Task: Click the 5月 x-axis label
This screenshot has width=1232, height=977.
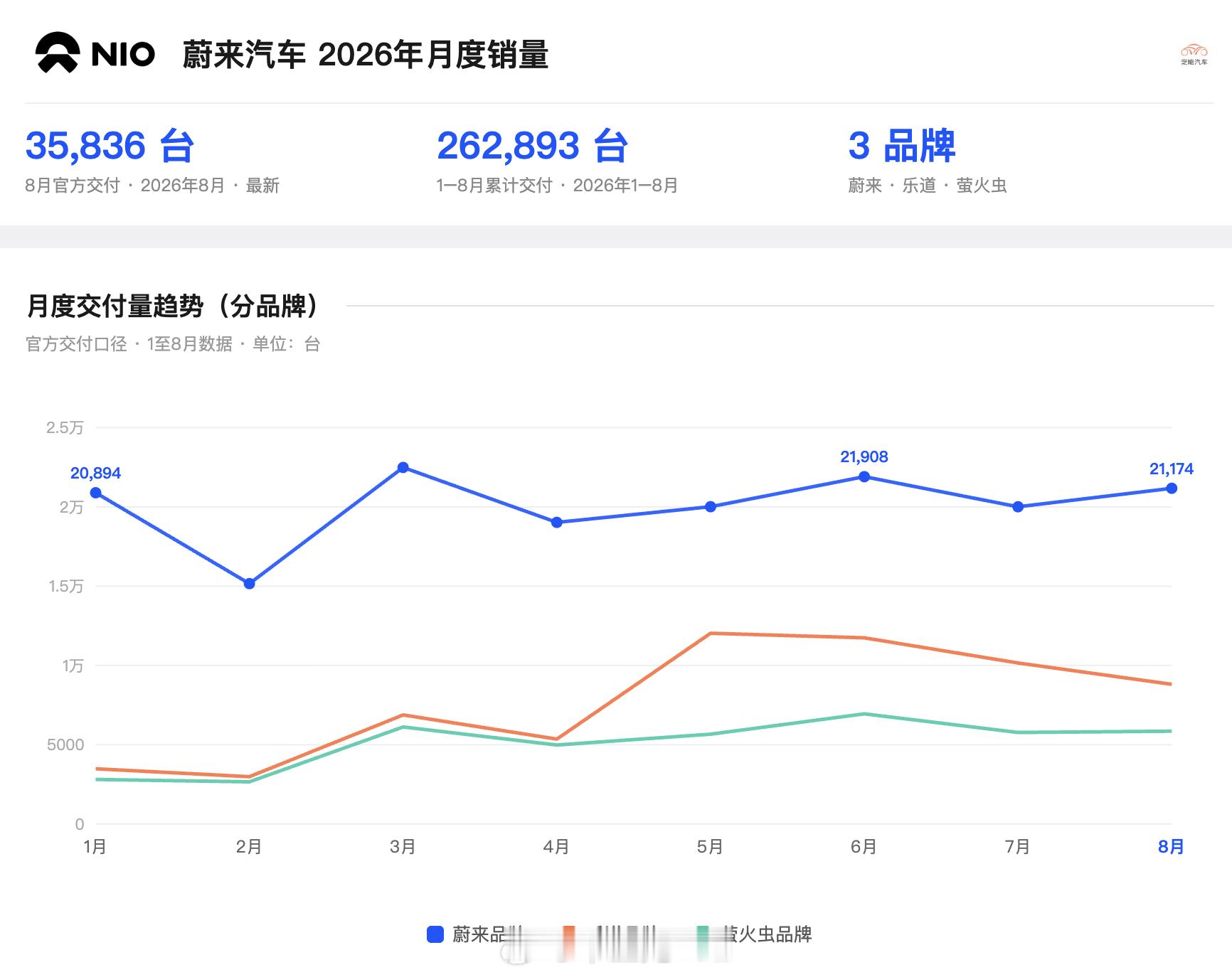Action: [x=710, y=847]
